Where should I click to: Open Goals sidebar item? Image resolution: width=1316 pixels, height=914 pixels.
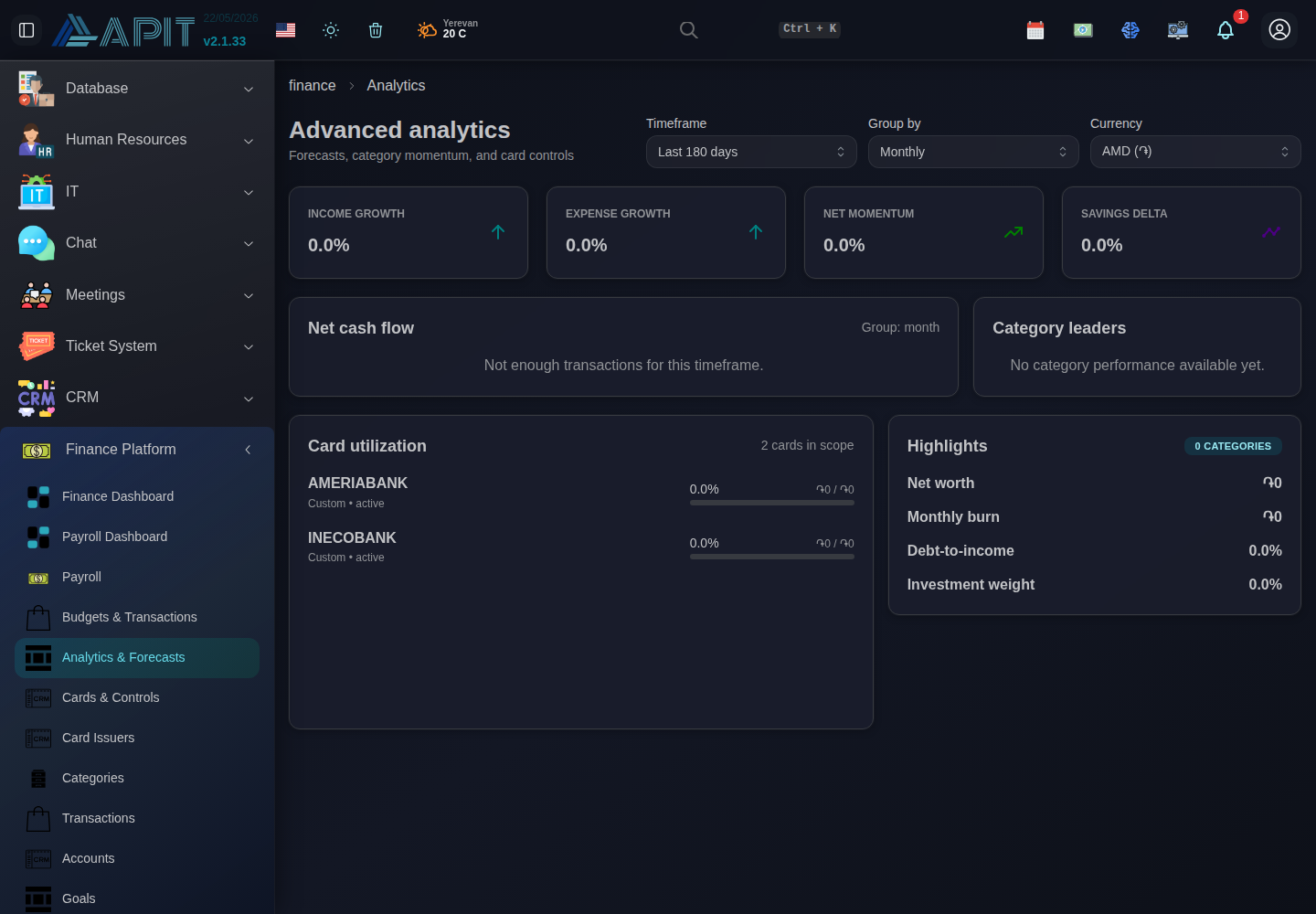point(137,898)
